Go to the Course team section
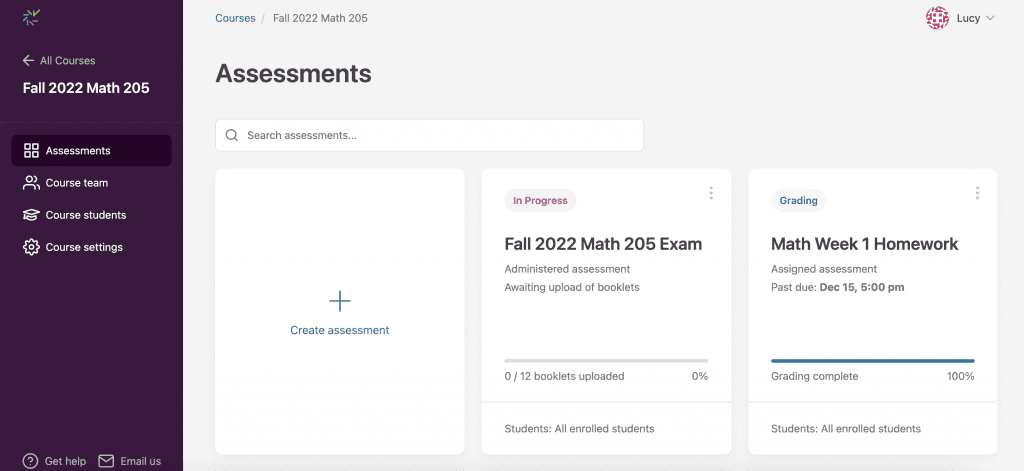The width and height of the screenshot is (1024, 471). (x=77, y=183)
